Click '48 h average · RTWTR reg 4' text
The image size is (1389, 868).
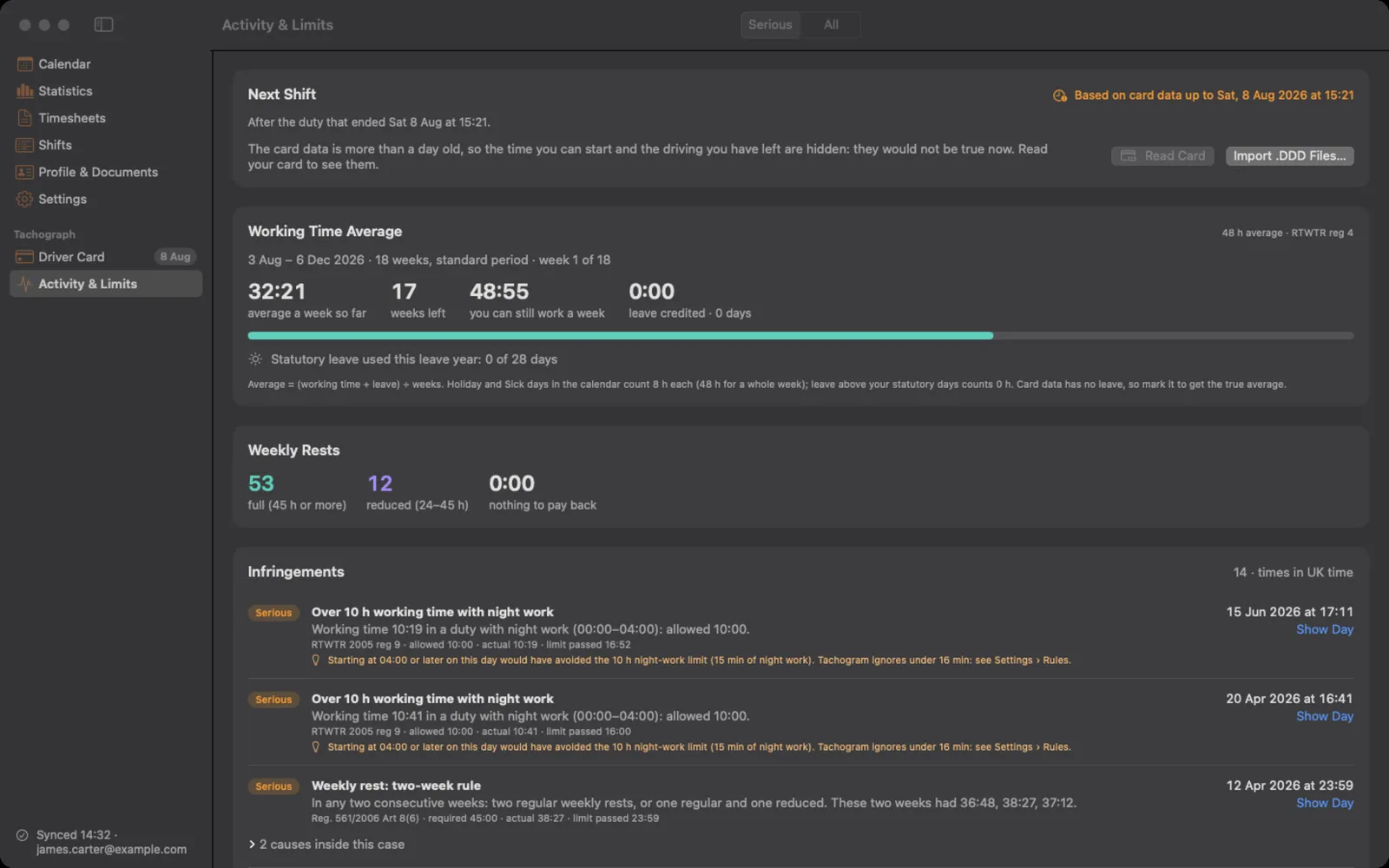click(x=1287, y=233)
